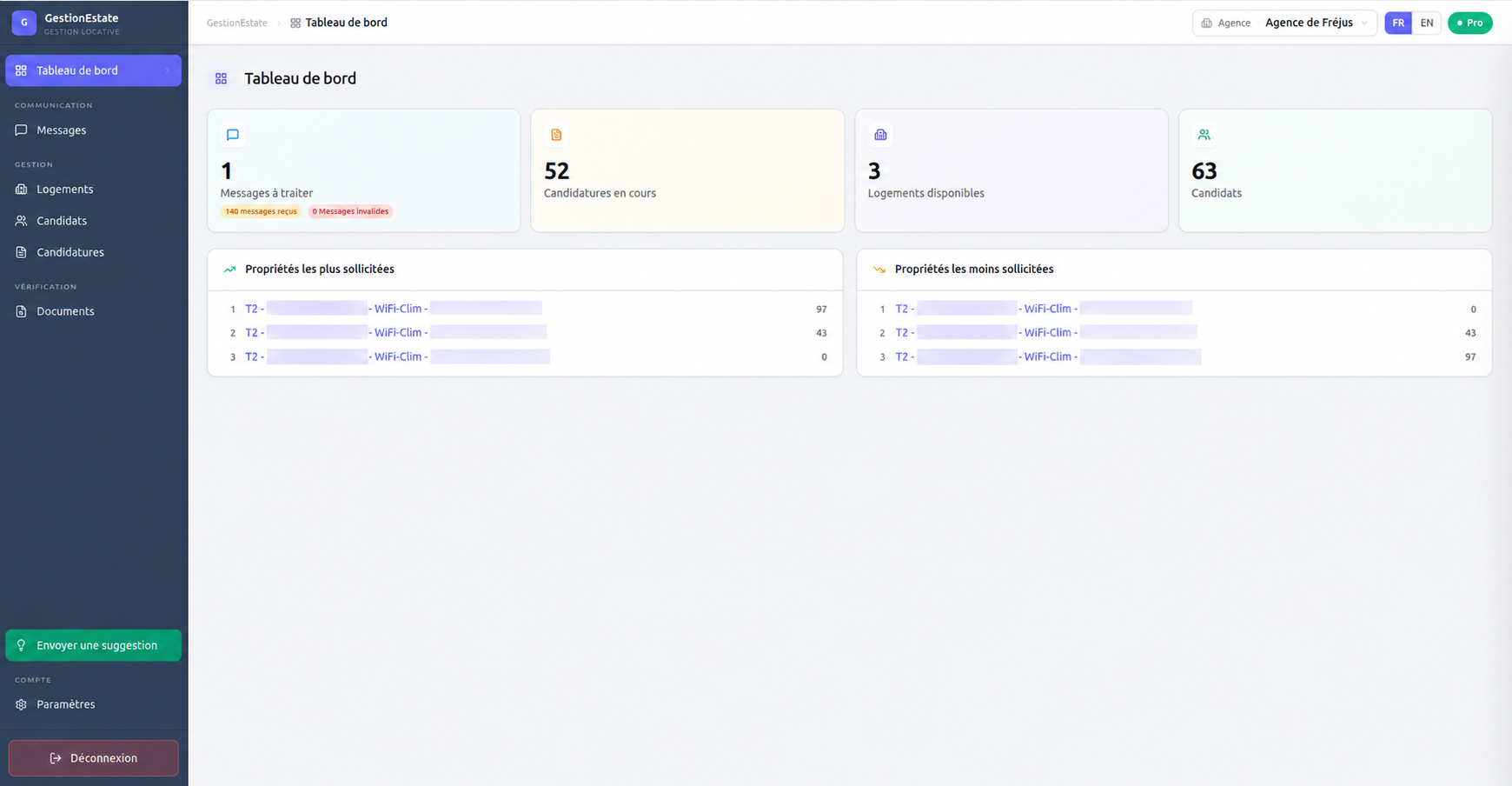Click the 140 messages reçus badge

(x=261, y=211)
